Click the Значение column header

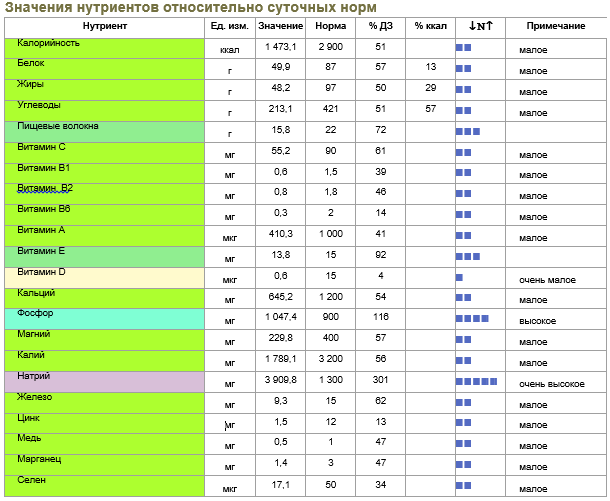pyautogui.click(x=278, y=25)
